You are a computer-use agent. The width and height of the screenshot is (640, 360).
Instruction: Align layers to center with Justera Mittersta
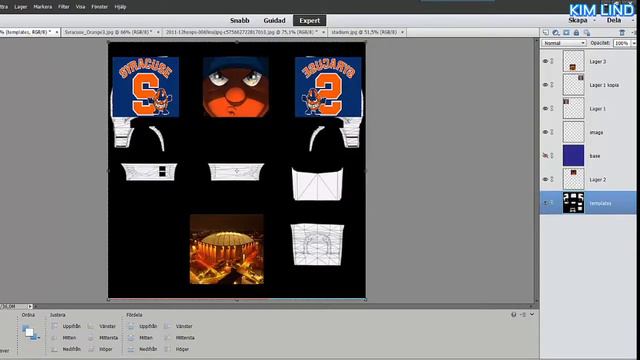103,338
